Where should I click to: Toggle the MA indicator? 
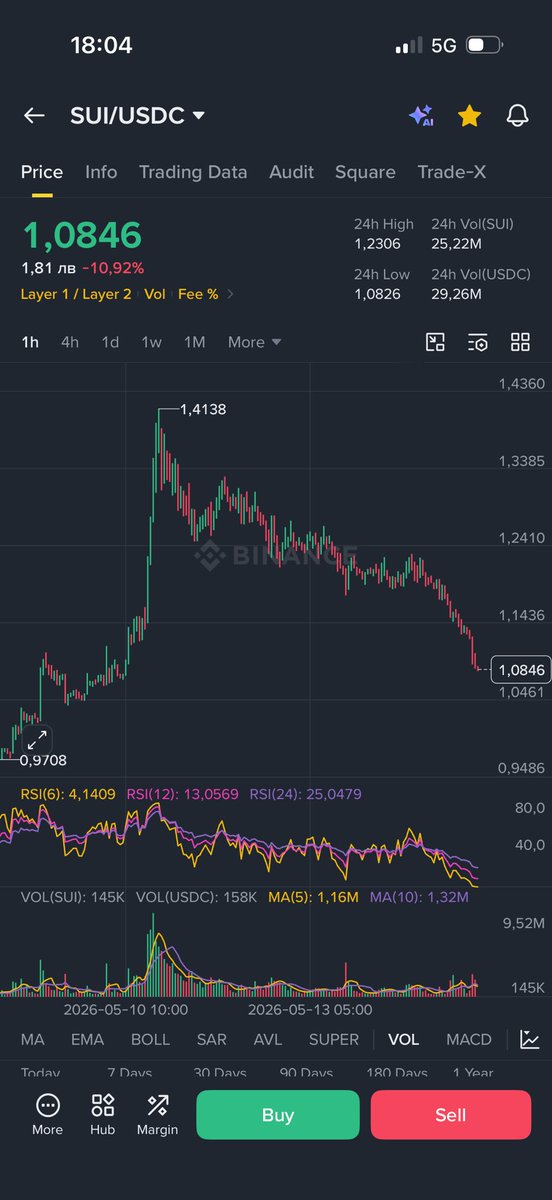click(x=32, y=1039)
